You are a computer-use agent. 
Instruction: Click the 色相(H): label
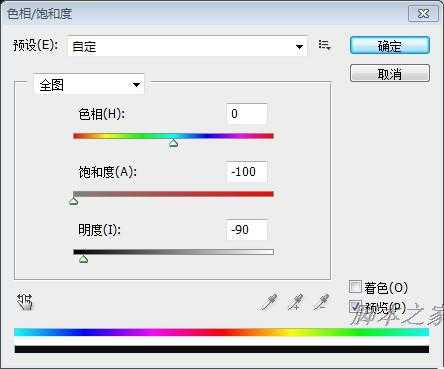(101, 114)
